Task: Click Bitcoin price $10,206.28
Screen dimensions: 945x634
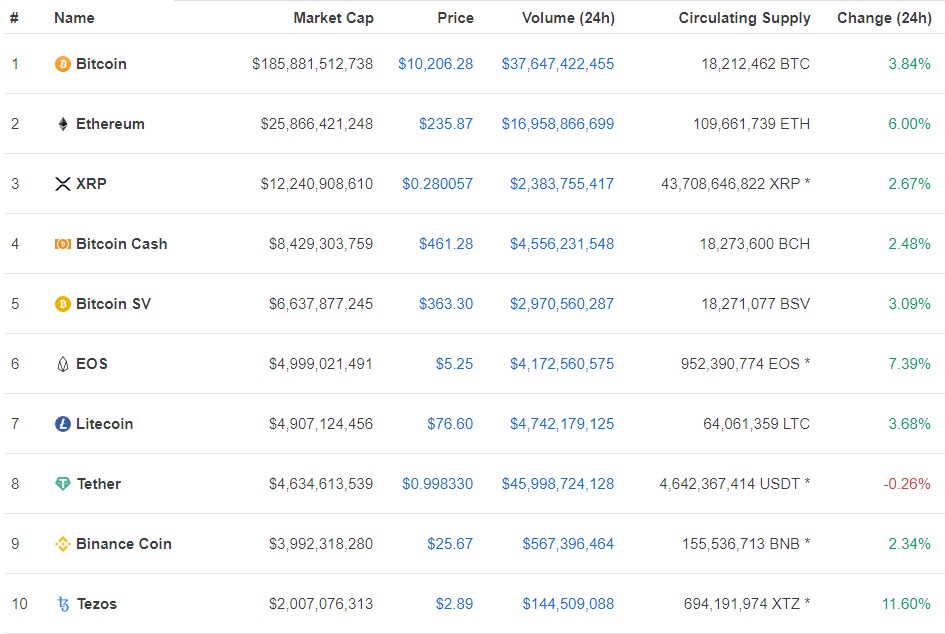Action: [x=436, y=64]
